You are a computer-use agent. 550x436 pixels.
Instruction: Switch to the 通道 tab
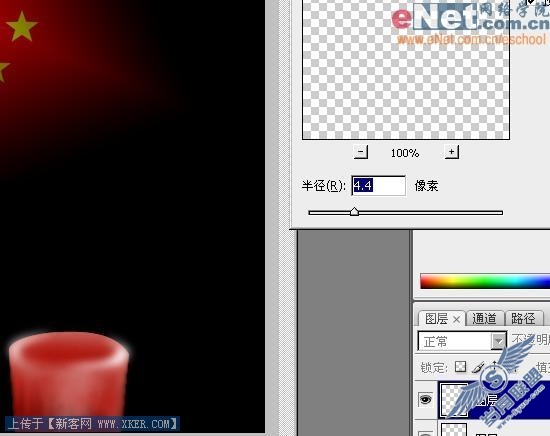pyautogui.click(x=484, y=318)
